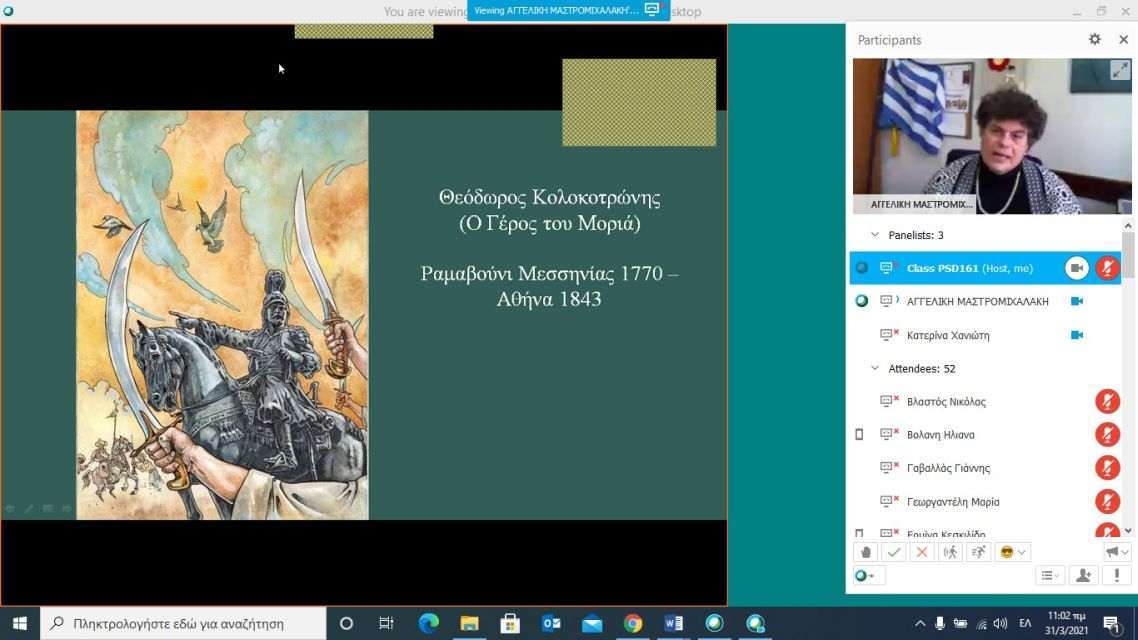Switch the ΕΛ keyboard language indicator

tap(1025, 623)
